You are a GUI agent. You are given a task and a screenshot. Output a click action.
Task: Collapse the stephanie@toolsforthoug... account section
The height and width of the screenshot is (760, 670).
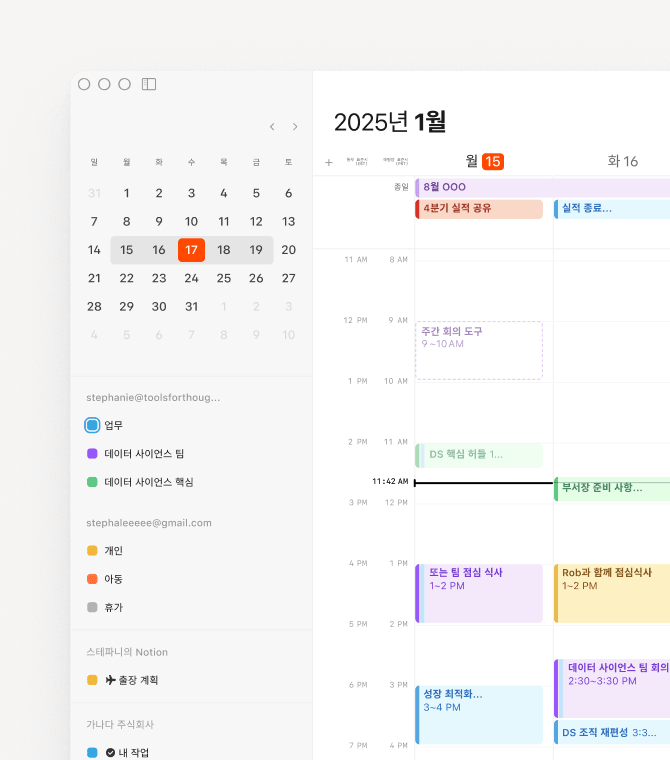[x=152, y=397]
